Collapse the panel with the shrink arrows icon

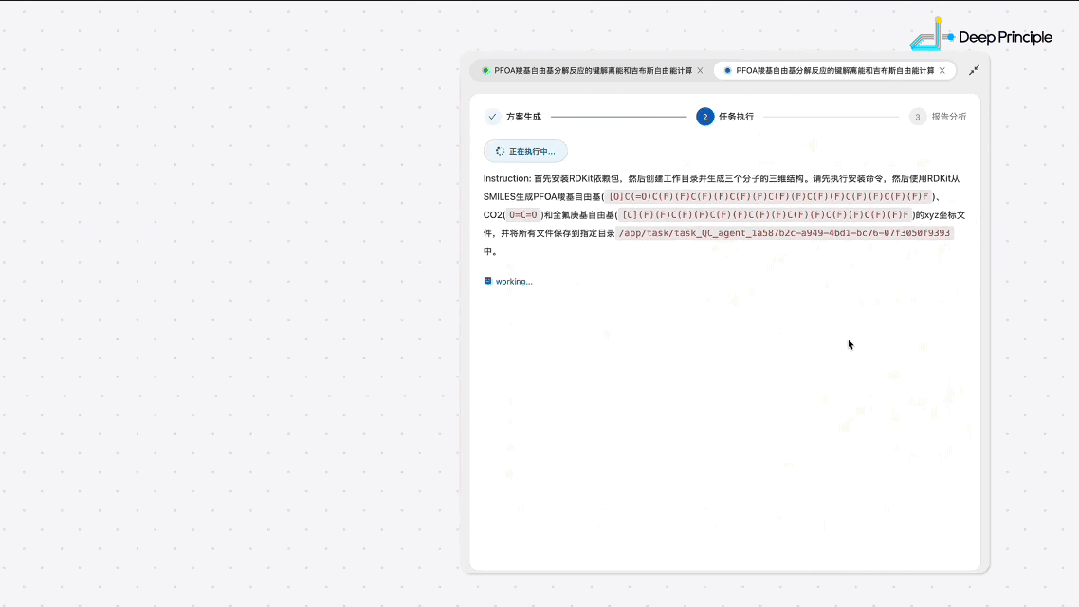(x=974, y=70)
